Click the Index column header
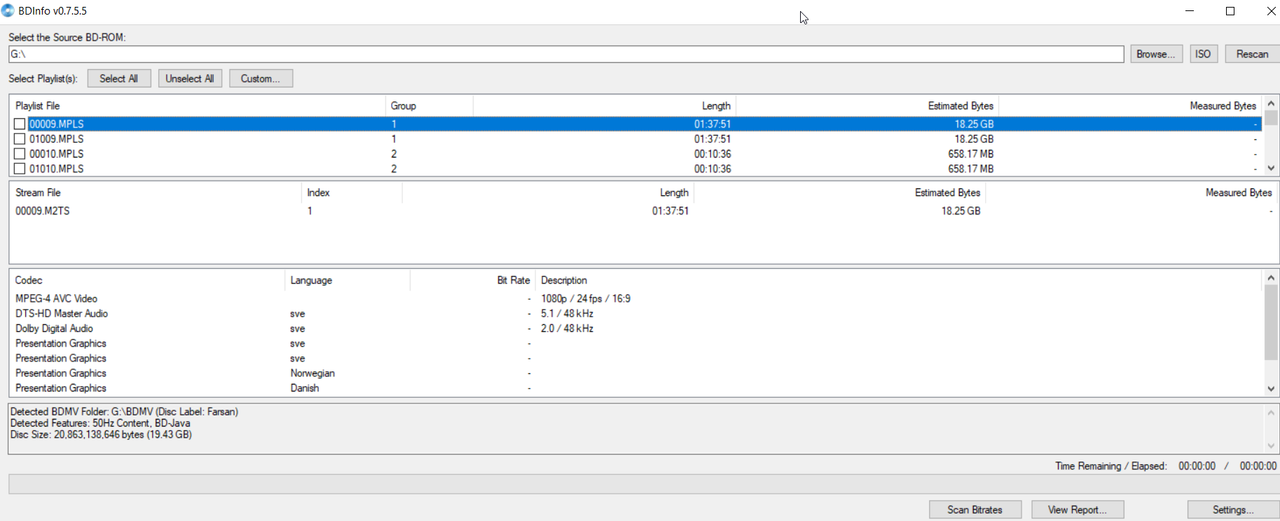Viewport: 1280px width, 521px height. point(352,192)
